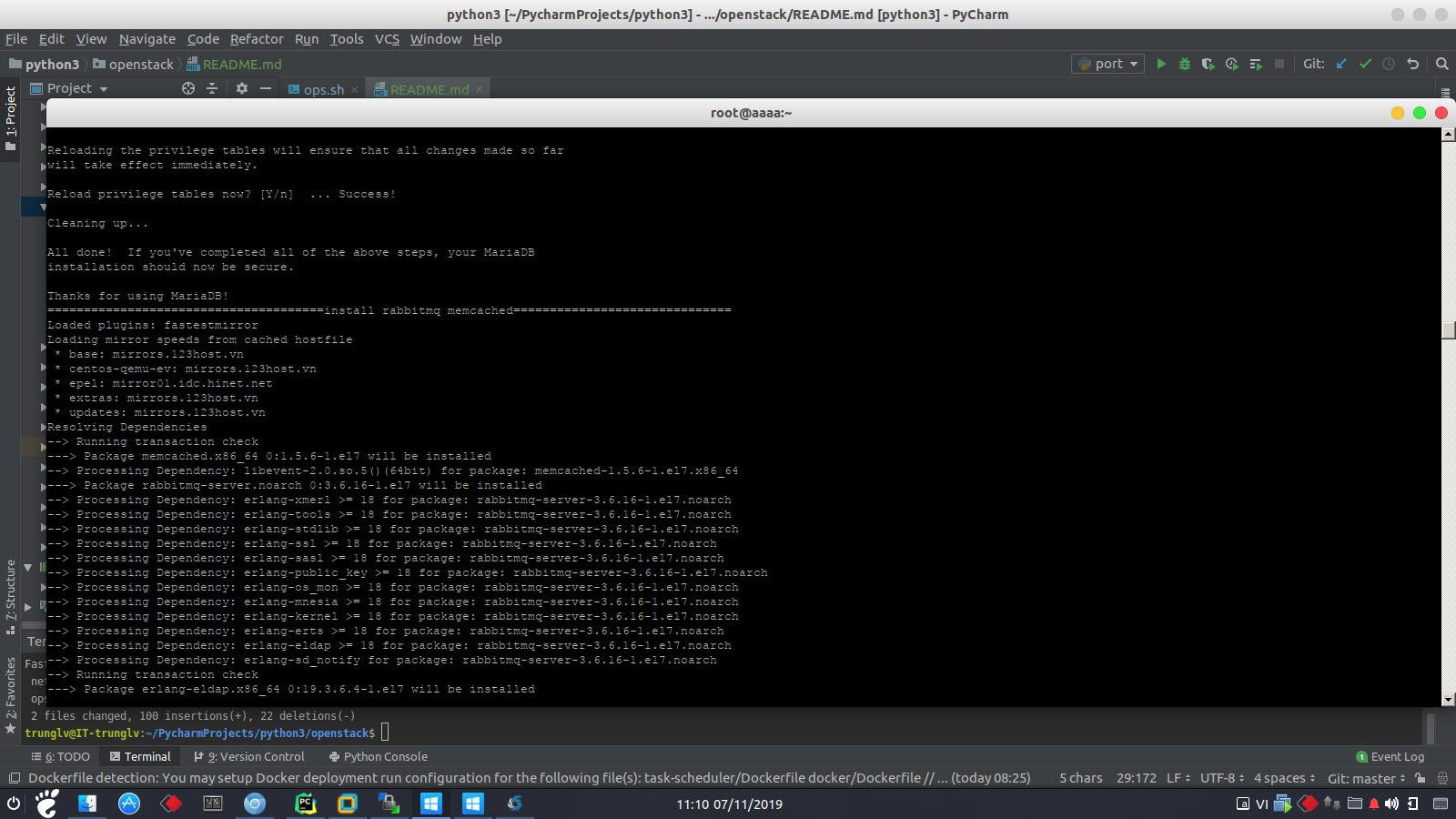The width and height of the screenshot is (1456, 819).
Task: Open the 9: Version Control tool window
Action: pyautogui.click(x=249, y=756)
